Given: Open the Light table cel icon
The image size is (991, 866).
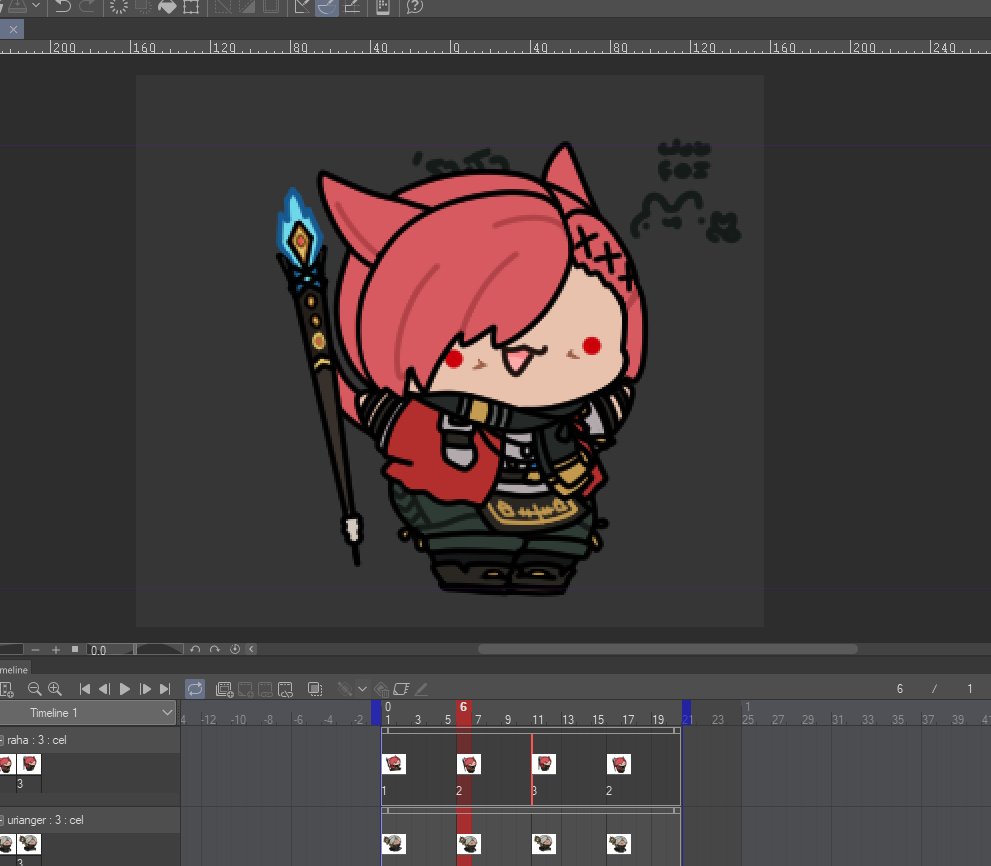Looking at the screenshot, I should point(401,689).
